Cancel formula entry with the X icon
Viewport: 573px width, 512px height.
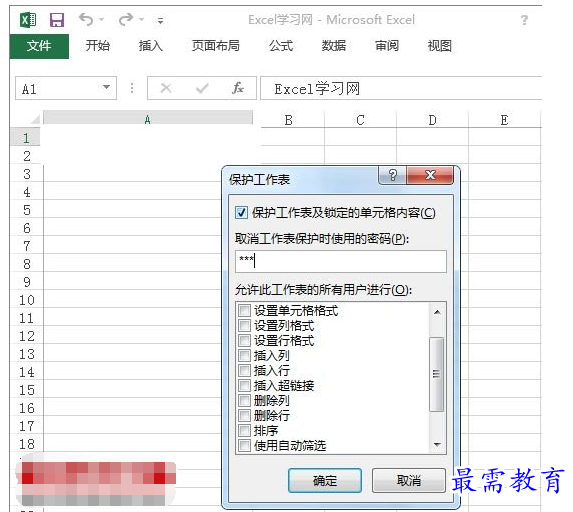pyautogui.click(x=166, y=88)
